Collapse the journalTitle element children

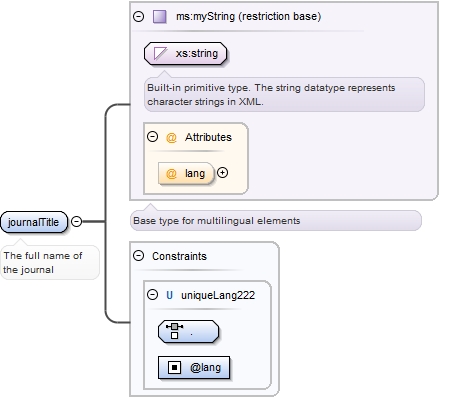[x=77, y=221]
